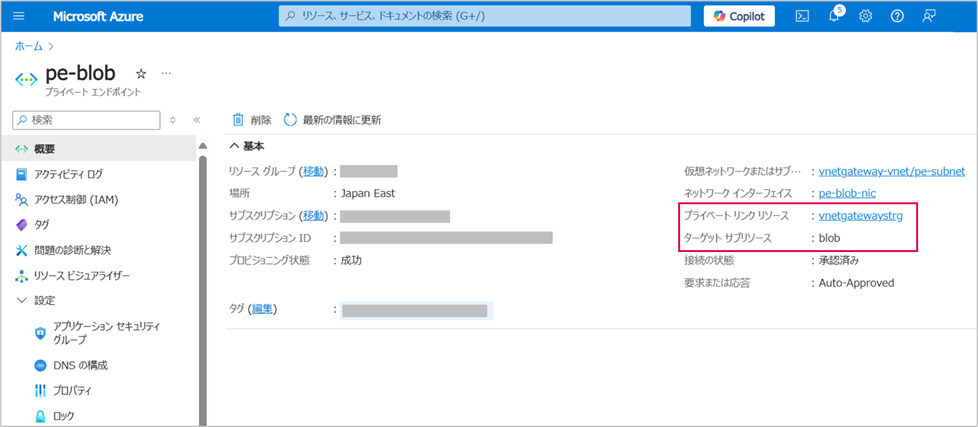Click the diagnose wrench icon
The height and width of the screenshot is (427, 978).
point(22,250)
